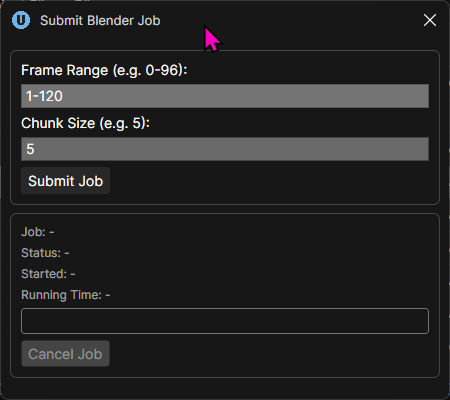
Task: Click the 5 value in Chunk Size
Action: 30,149
